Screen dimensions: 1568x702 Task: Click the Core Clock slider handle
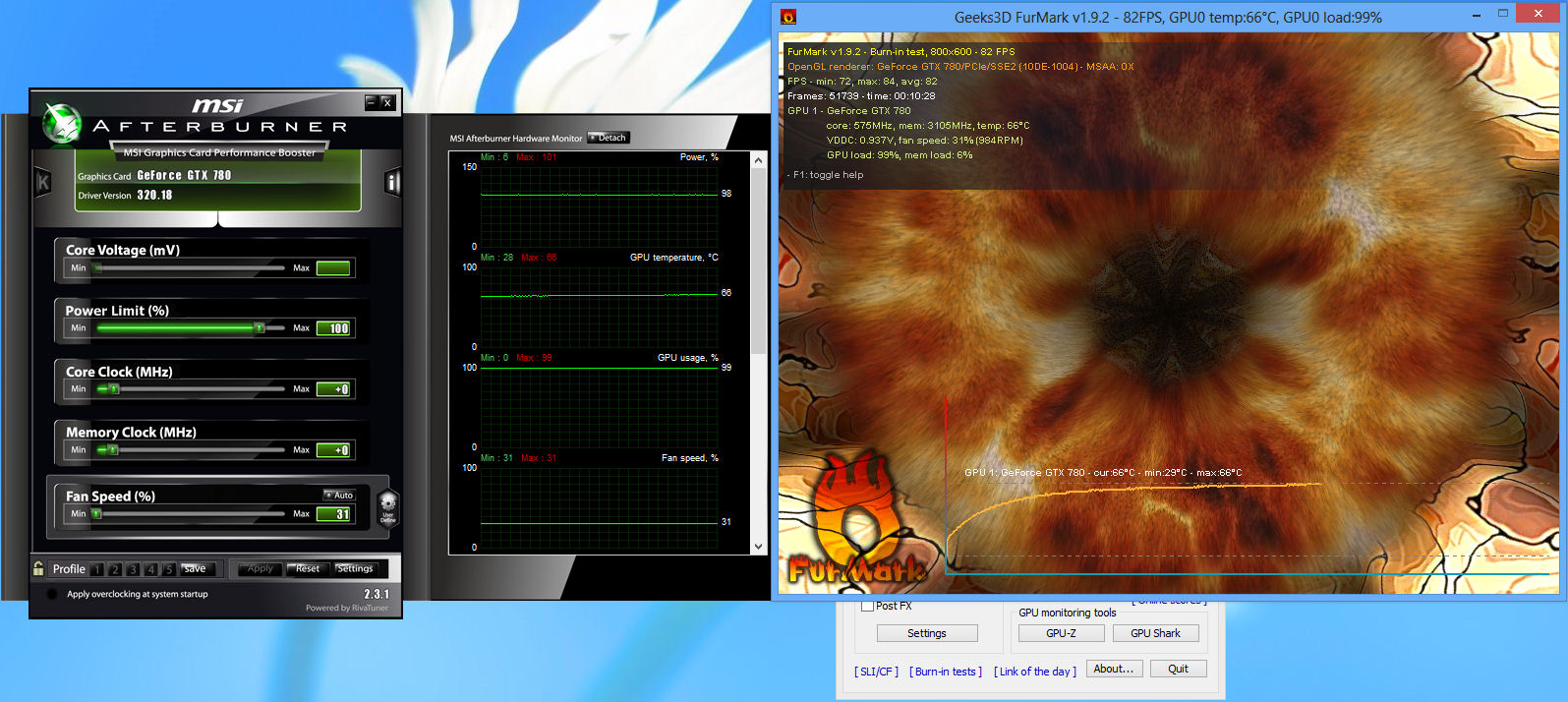click(x=113, y=389)
